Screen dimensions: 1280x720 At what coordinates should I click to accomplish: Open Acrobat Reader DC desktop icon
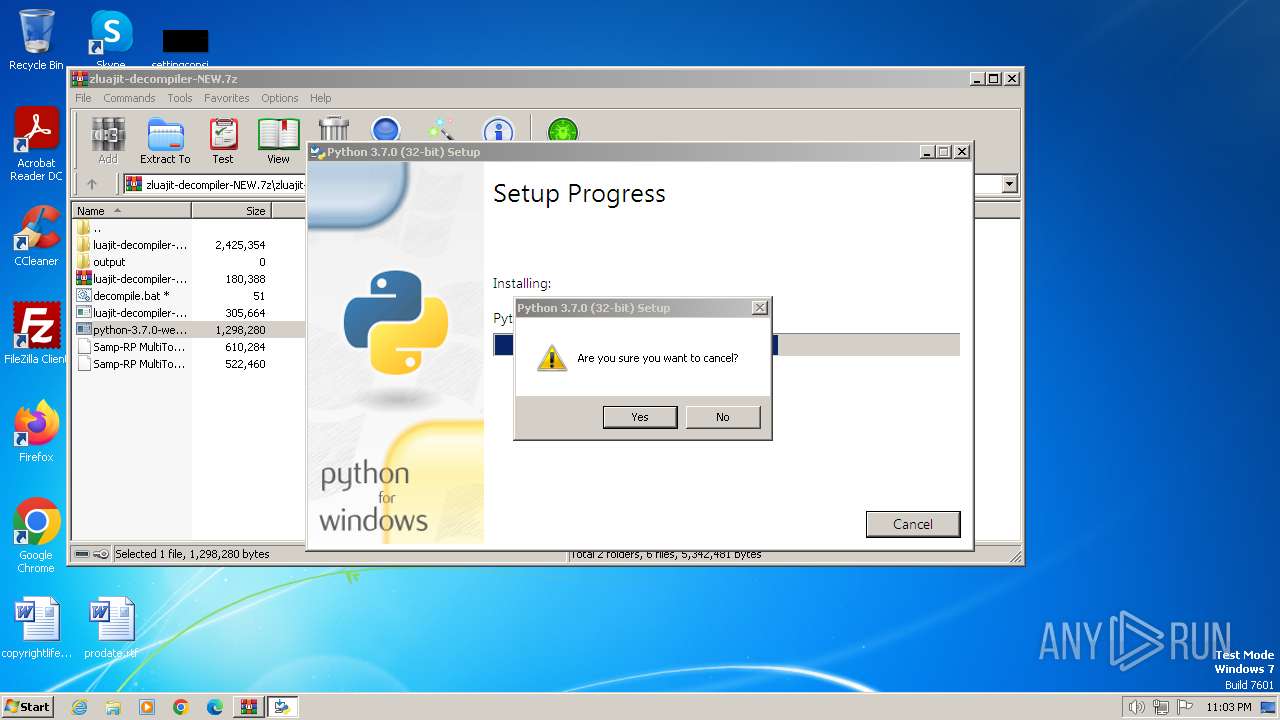coord(36,144)
